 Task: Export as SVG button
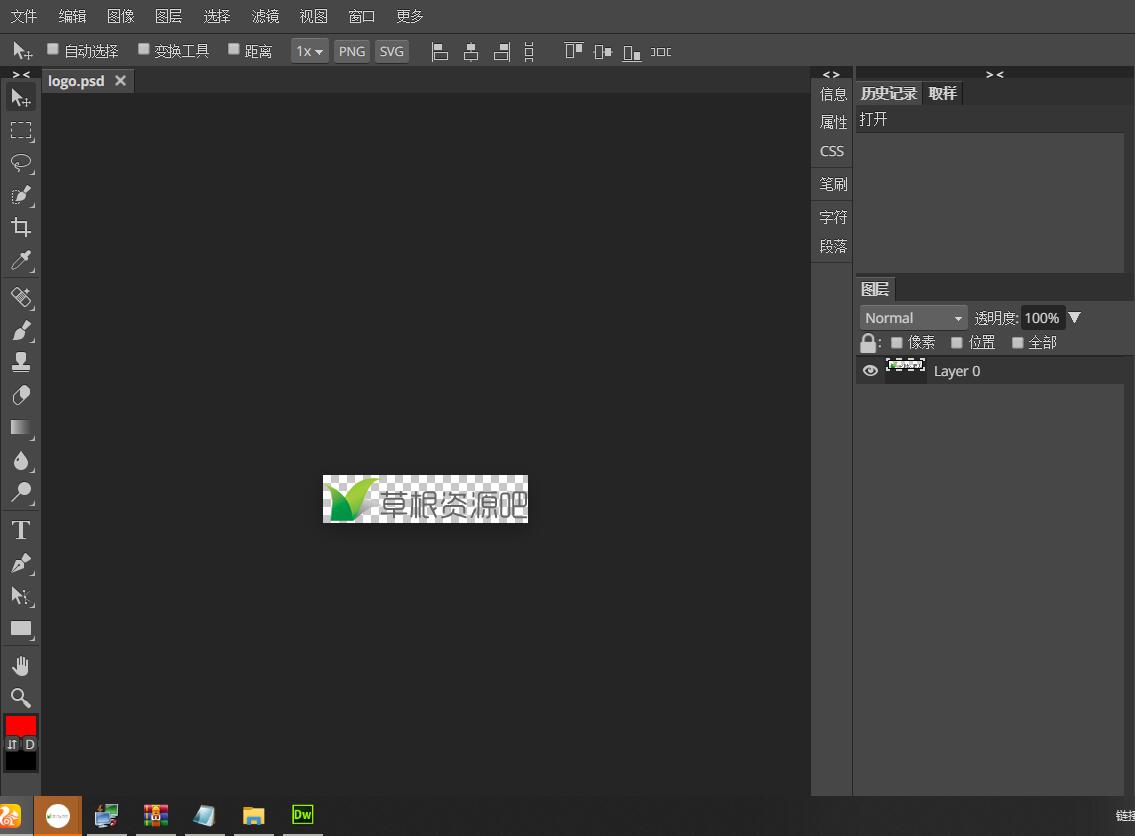point(392,51)
